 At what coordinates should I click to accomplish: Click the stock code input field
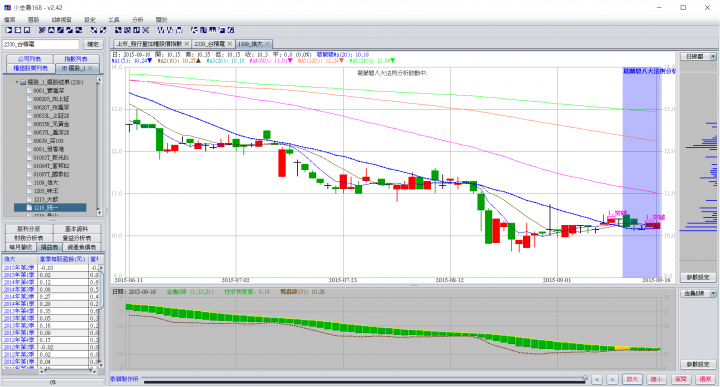(x=41, y=45)
